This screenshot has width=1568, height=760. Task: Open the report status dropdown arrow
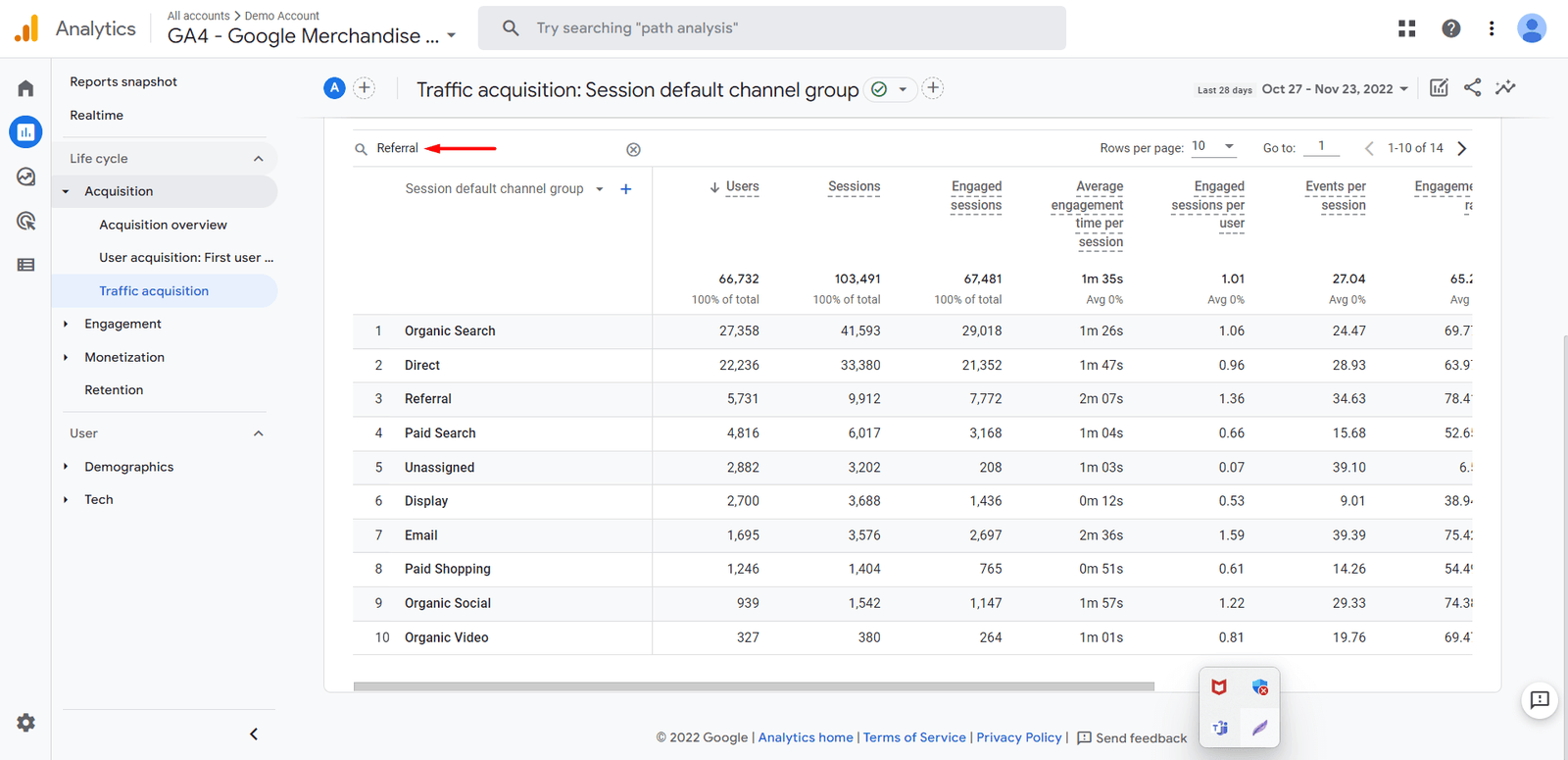pyautogui.click(x=903, y=89)
